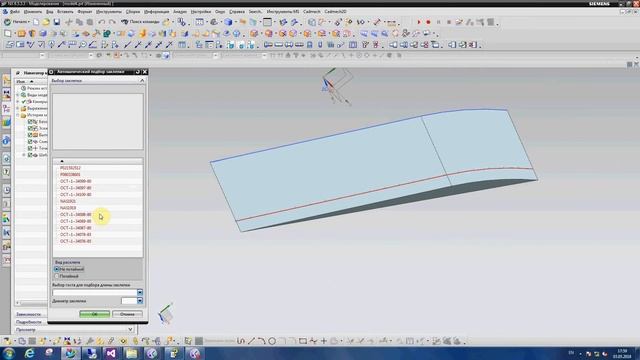Click the New file icon

36,22
